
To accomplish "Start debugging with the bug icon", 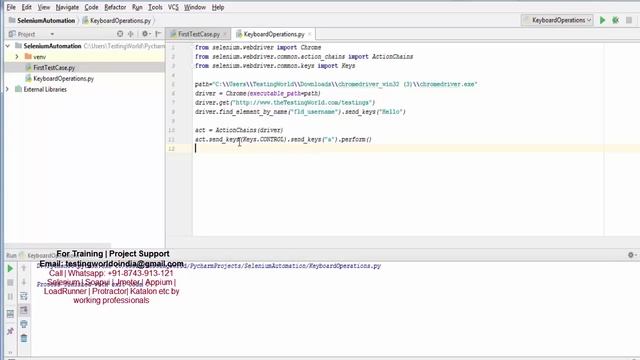I will click(x=616, y=20).
